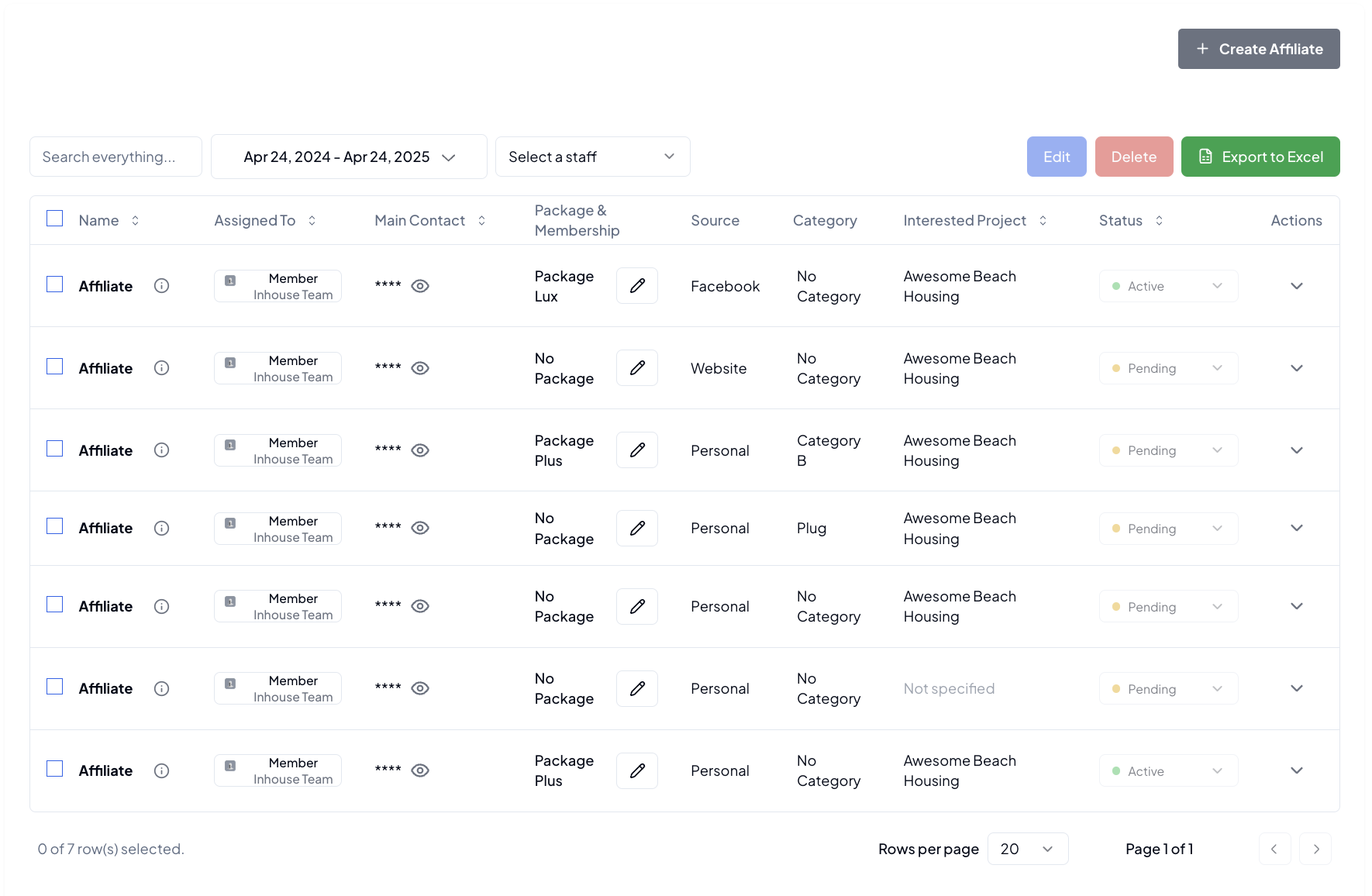
Task: Click the info icon beside the Facebook-source affiliate
Action: tap(161, 286)
